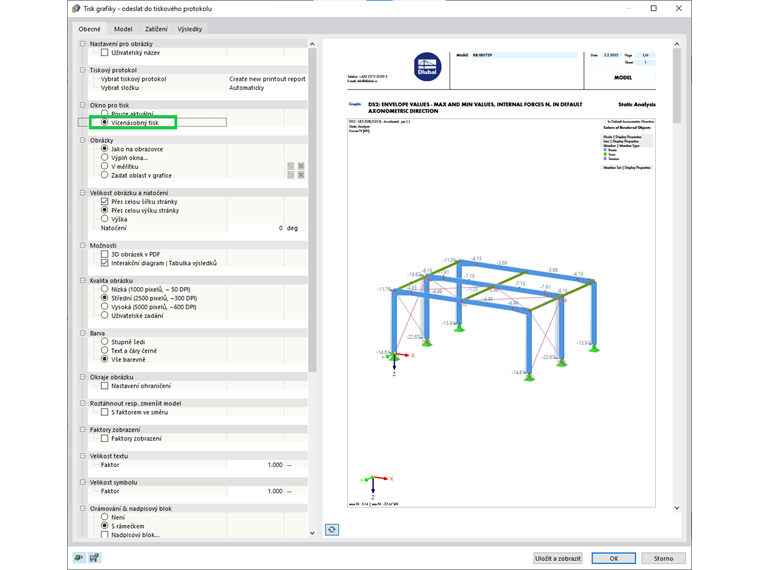Collapse the Okno pro tisk section

[82, 105]
